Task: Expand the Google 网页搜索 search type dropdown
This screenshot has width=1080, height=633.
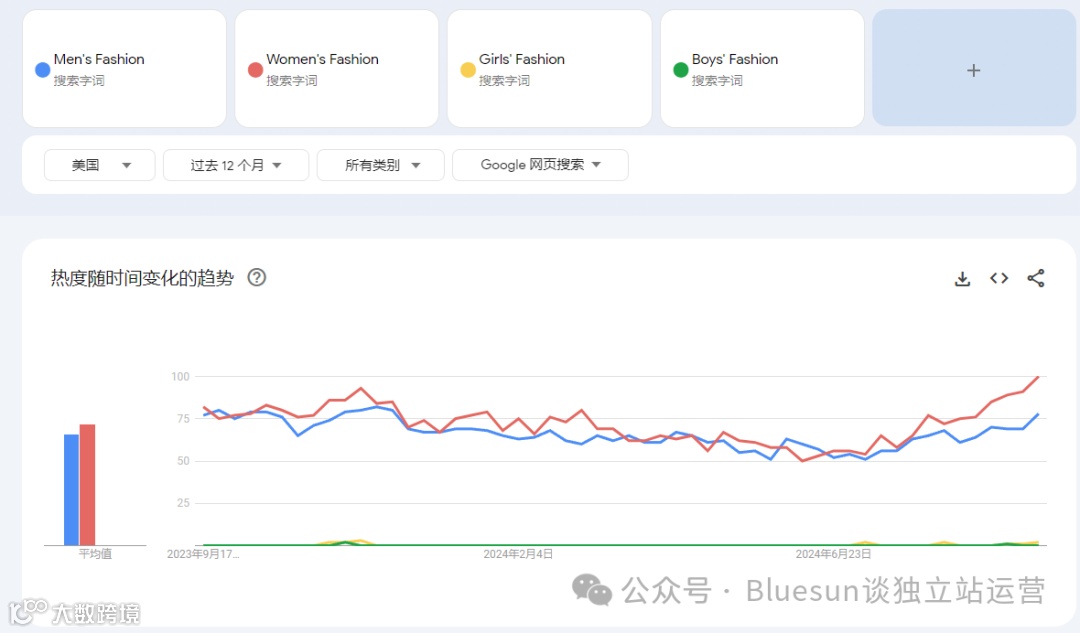Action: click(x=540, y=165)
